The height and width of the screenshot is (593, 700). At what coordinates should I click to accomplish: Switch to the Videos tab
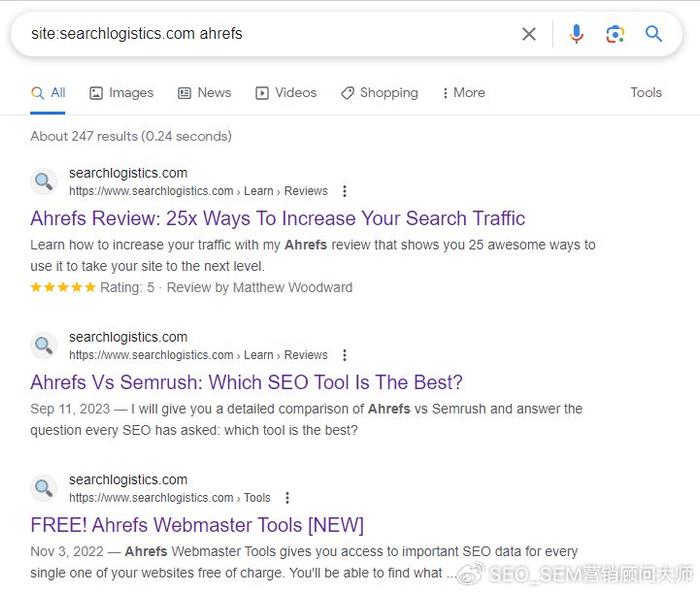(286, 92)
